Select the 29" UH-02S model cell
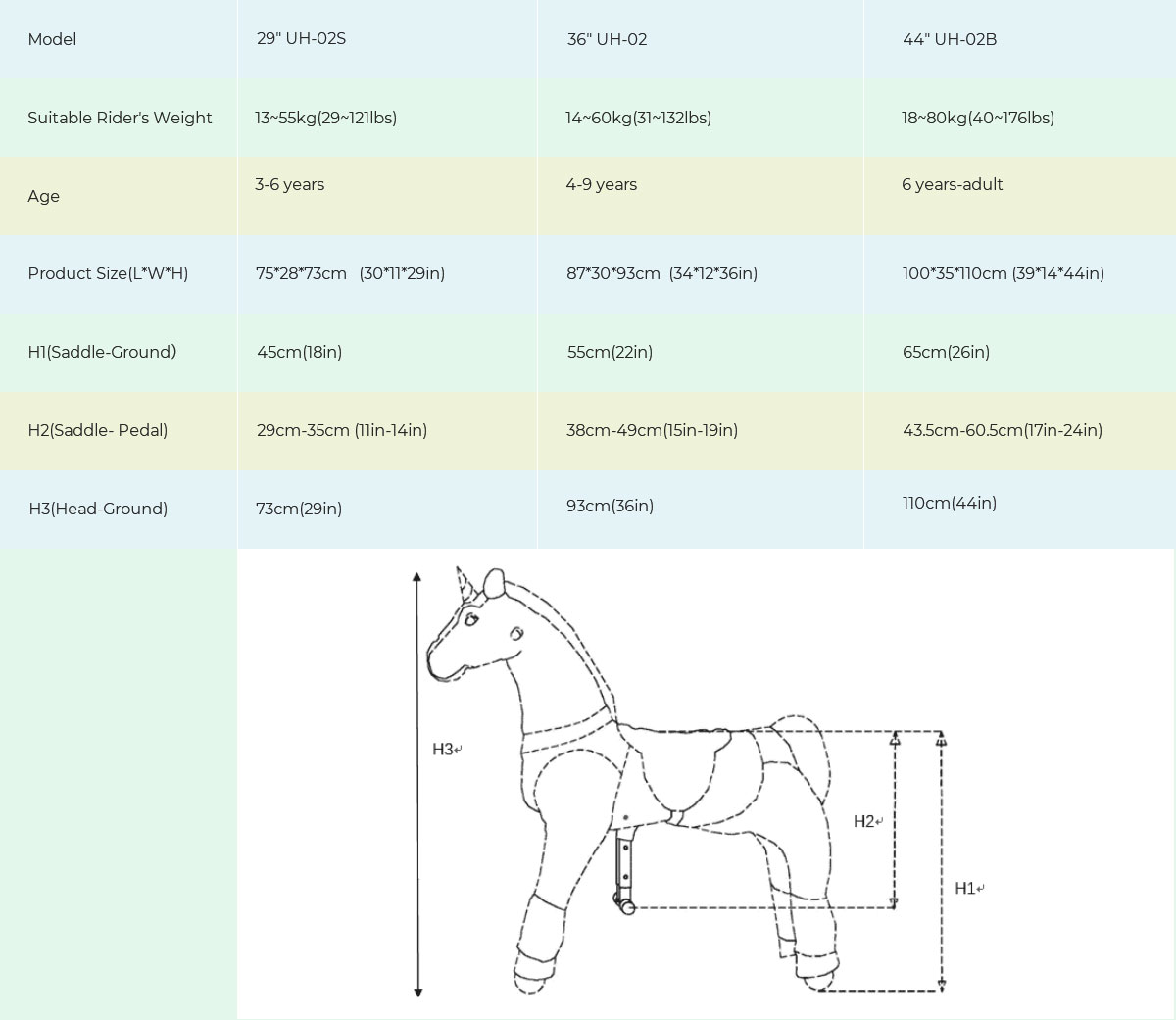The image size is (1176, 1020). 301,39
